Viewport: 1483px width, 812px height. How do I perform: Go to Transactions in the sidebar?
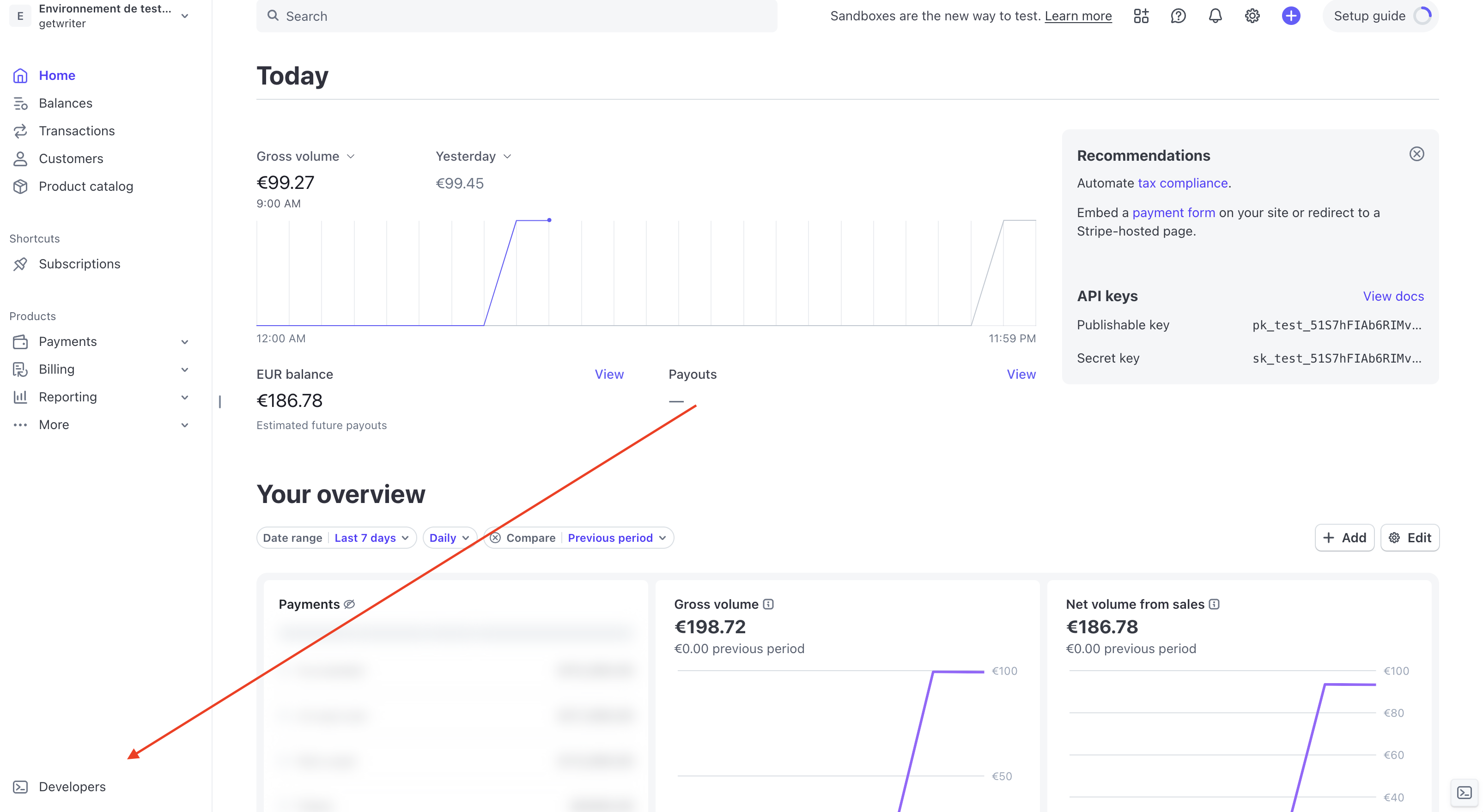pos(77,131)
